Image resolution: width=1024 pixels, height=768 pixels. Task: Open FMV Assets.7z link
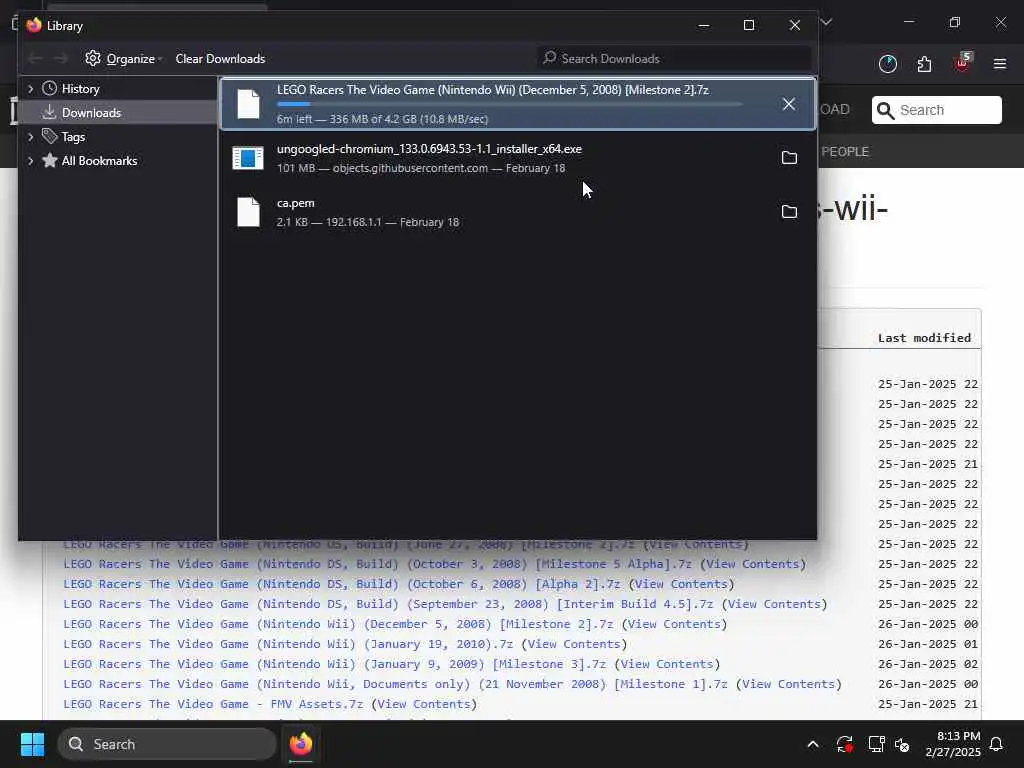(x=213, y=704)
